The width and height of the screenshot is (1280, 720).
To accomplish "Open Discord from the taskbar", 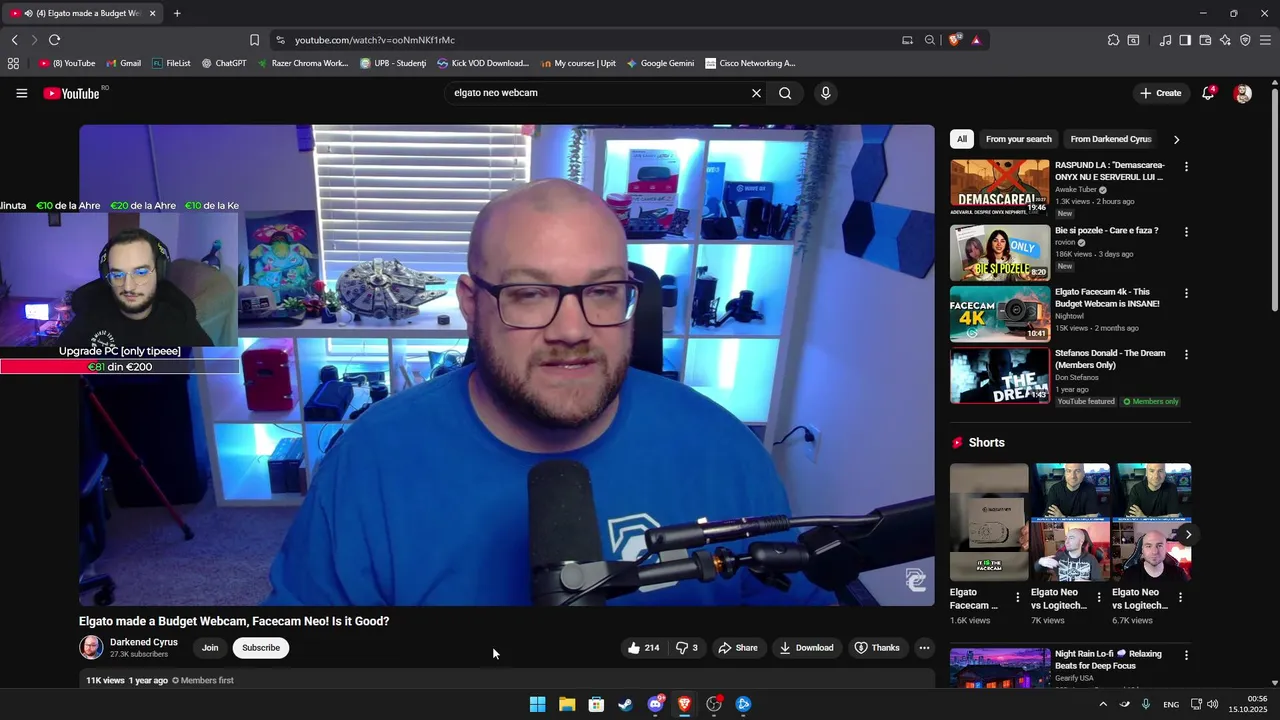I will [655, 704].
